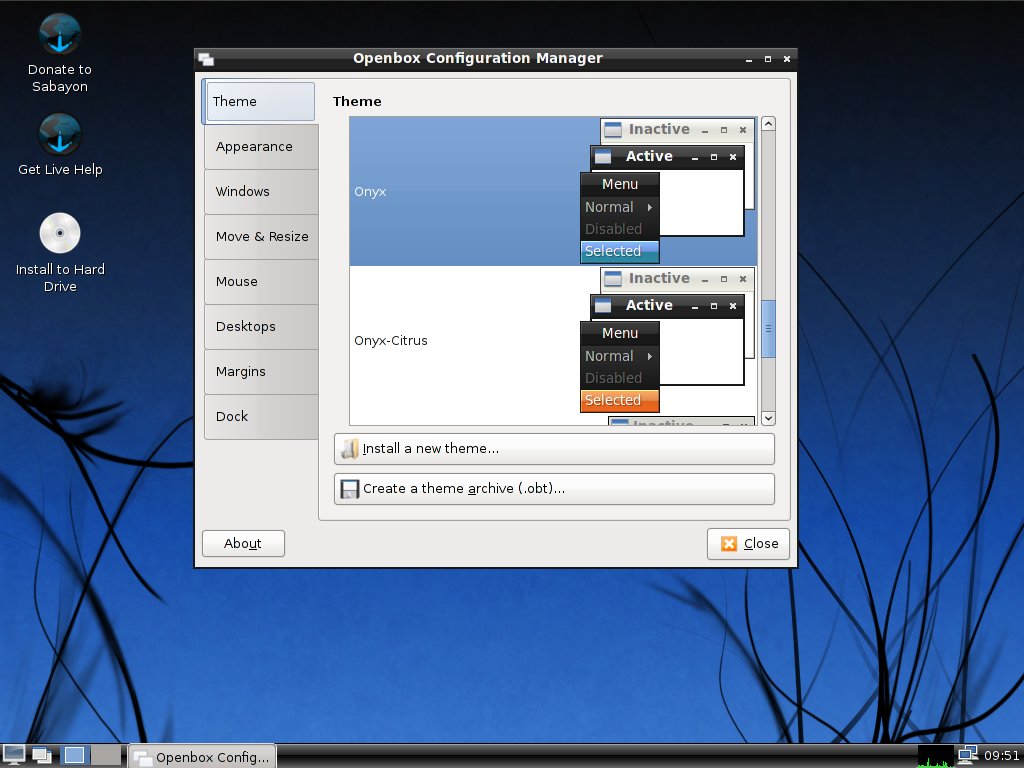
Task: Open the Margins tab
Action: point(261,372)
